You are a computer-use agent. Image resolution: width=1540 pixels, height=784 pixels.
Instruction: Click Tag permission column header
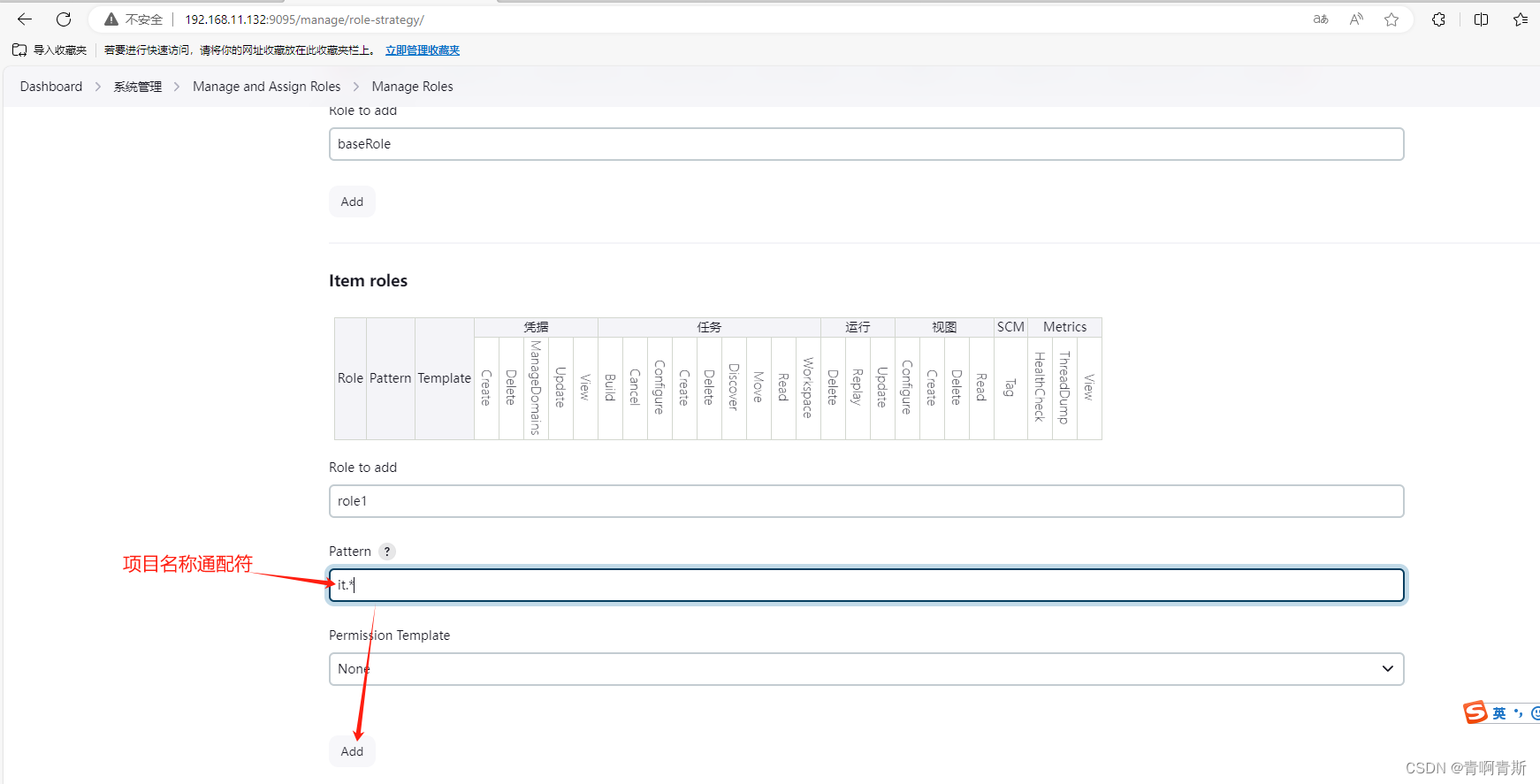coord(1010,388)
